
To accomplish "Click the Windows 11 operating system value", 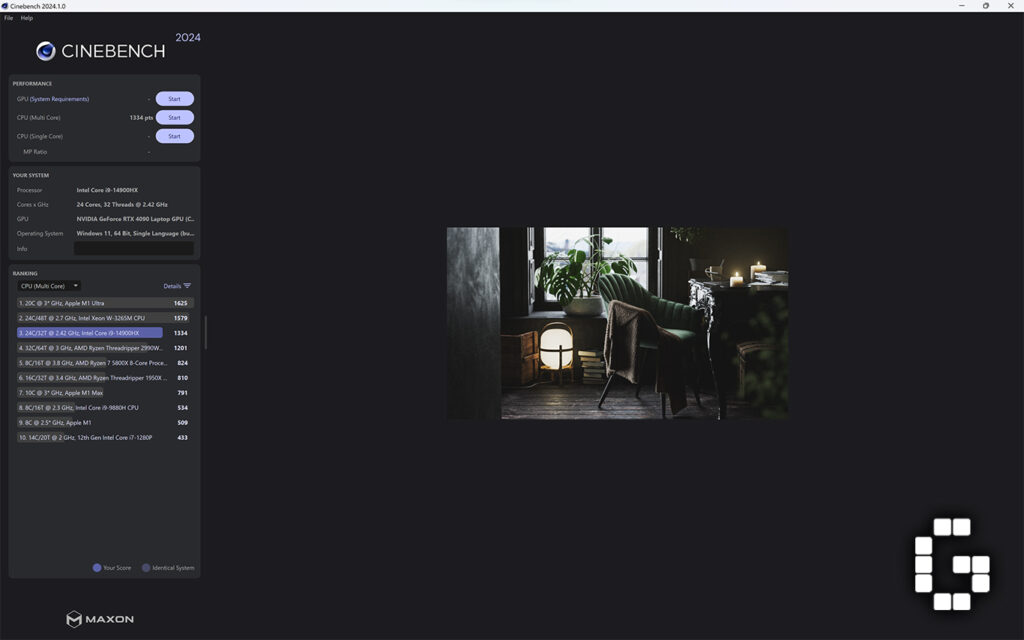I will (x=135, y=234).
